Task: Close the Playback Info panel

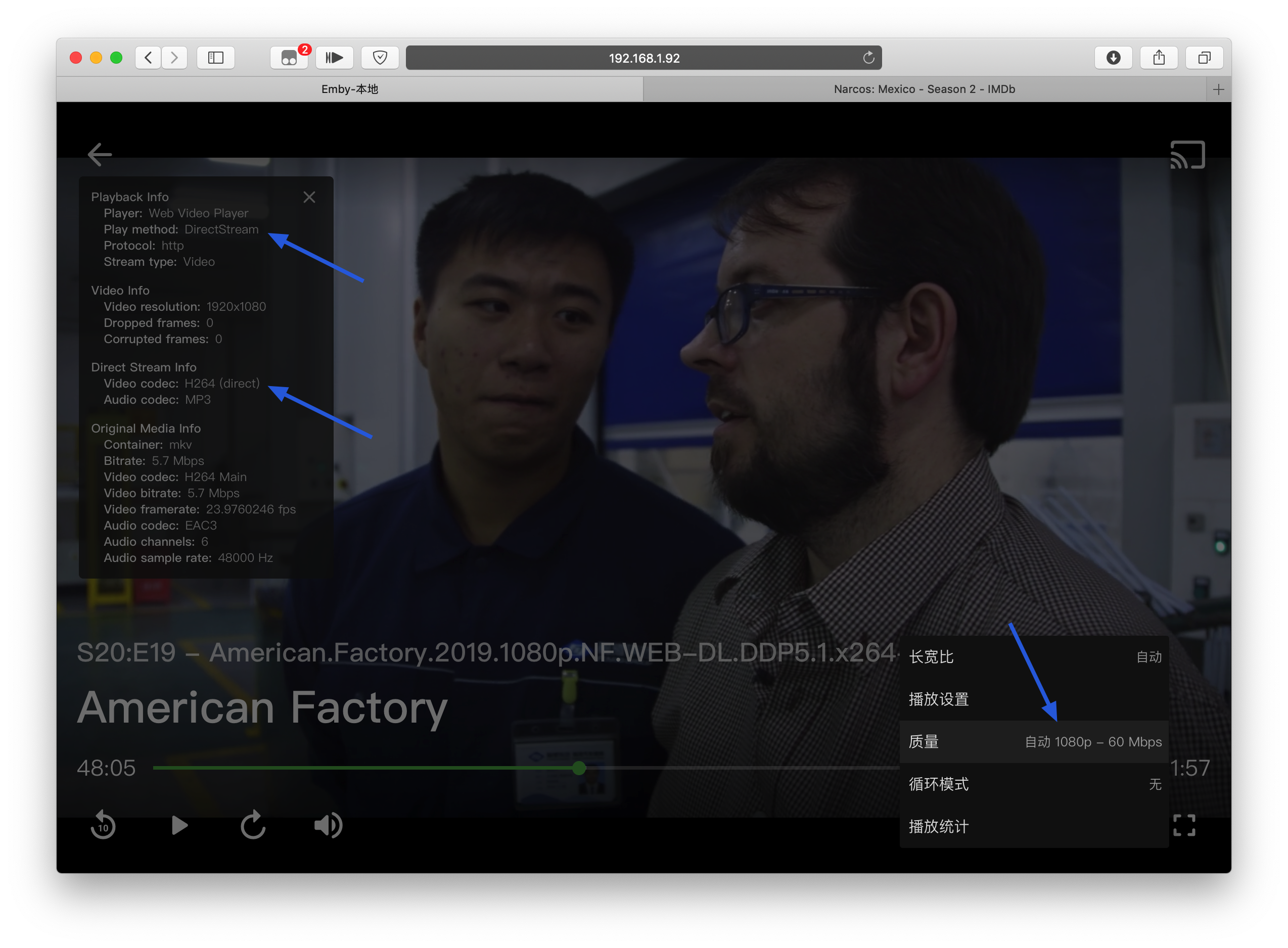Action: pyautogui.click(x=309, y=198)
